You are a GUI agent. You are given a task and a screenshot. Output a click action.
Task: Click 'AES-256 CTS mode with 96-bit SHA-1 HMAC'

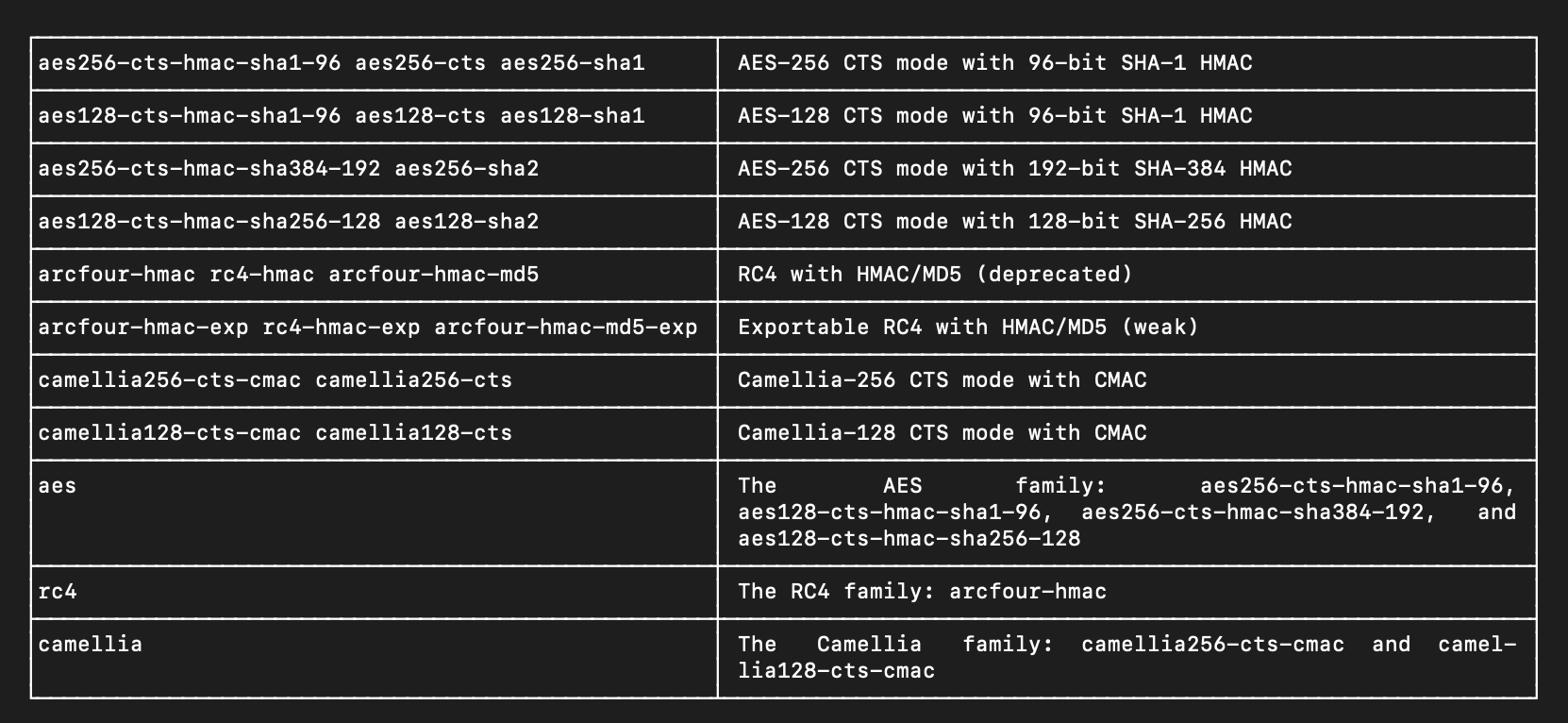pos(995,63)
